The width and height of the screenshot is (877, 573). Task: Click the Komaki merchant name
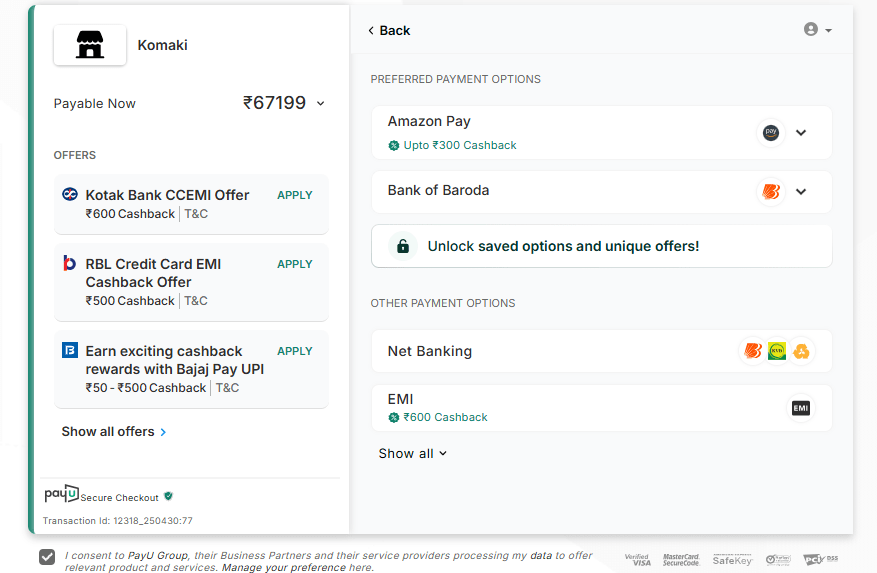click(x=162, y=45)
